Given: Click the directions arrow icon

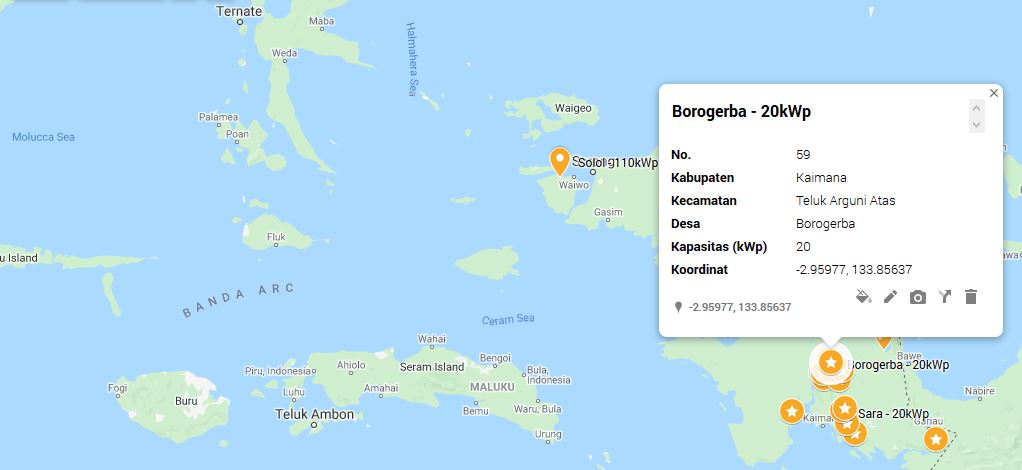Looking at the screenshot, I should click(944, 297).
